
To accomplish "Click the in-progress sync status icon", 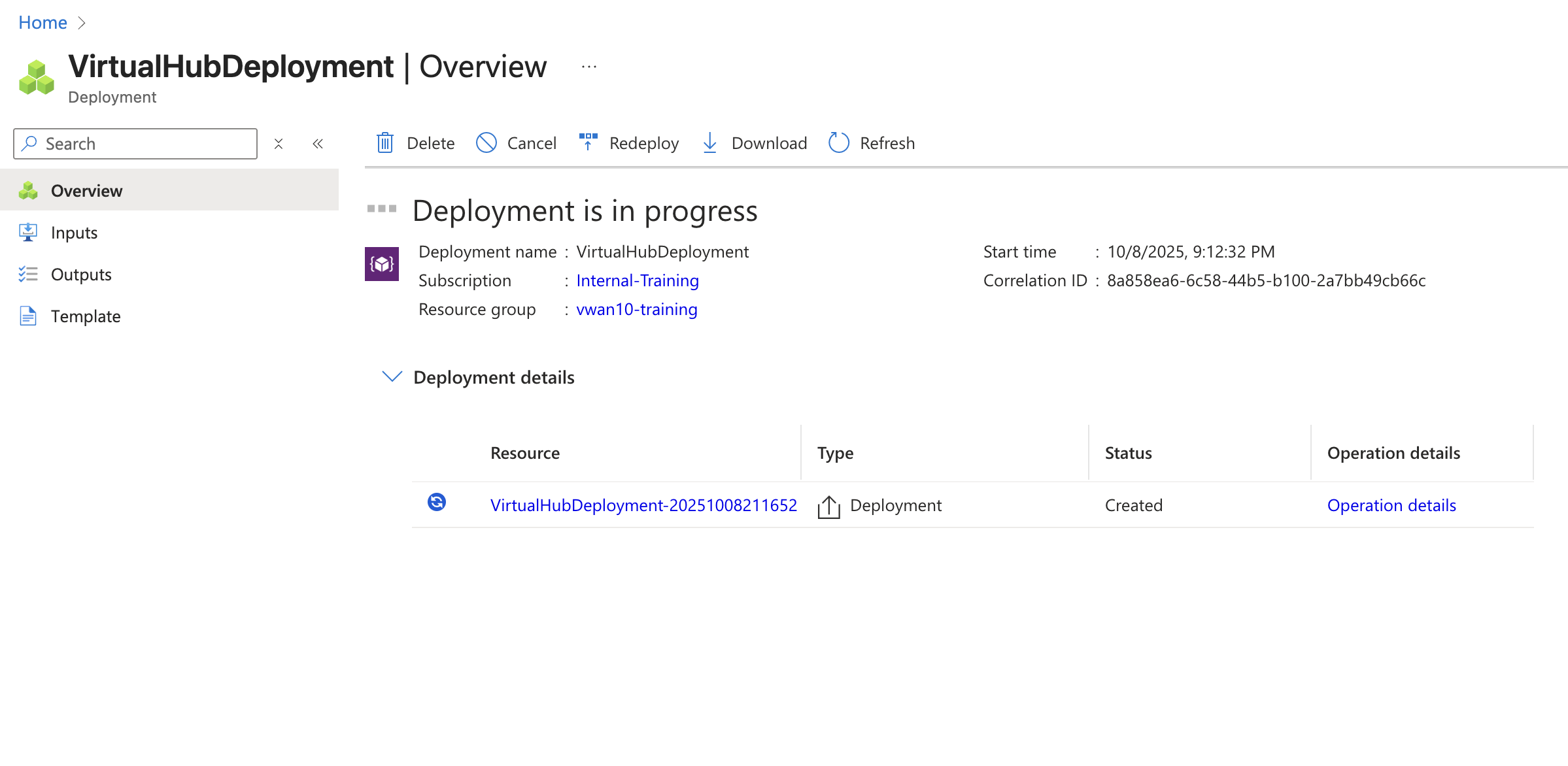I will pos(437,502).
